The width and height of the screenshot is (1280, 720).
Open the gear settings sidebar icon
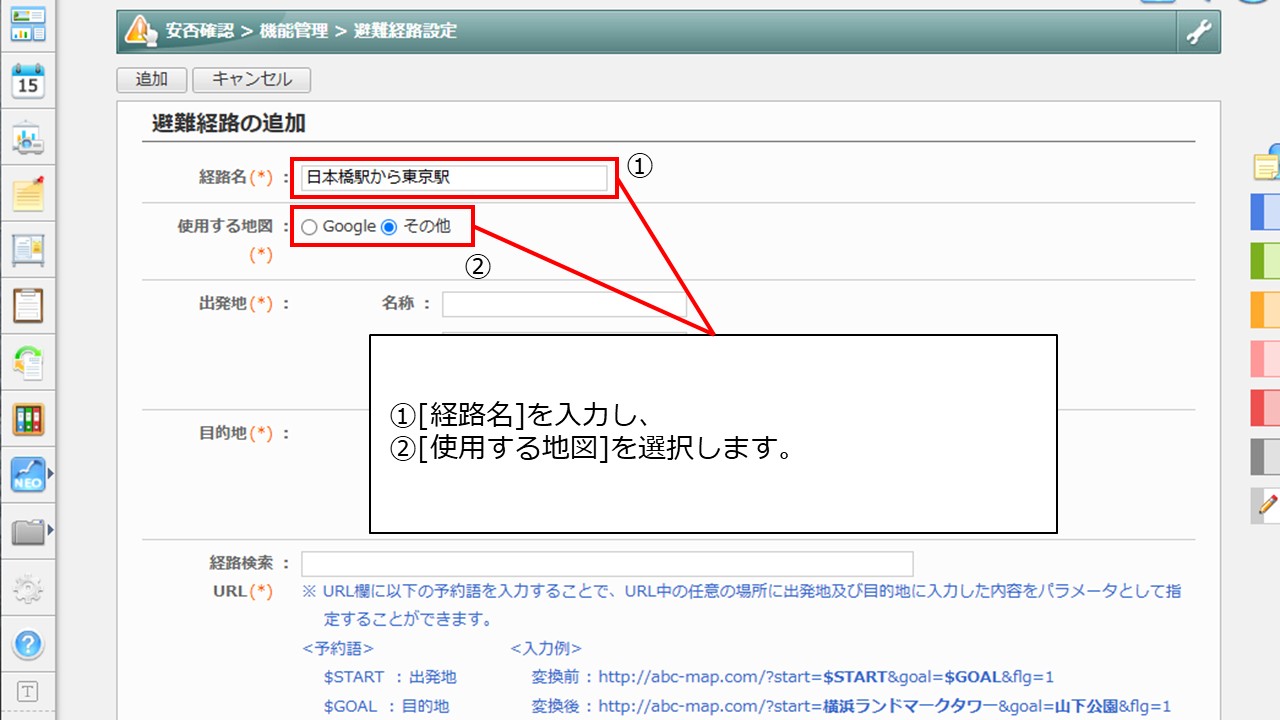point(28,588)
